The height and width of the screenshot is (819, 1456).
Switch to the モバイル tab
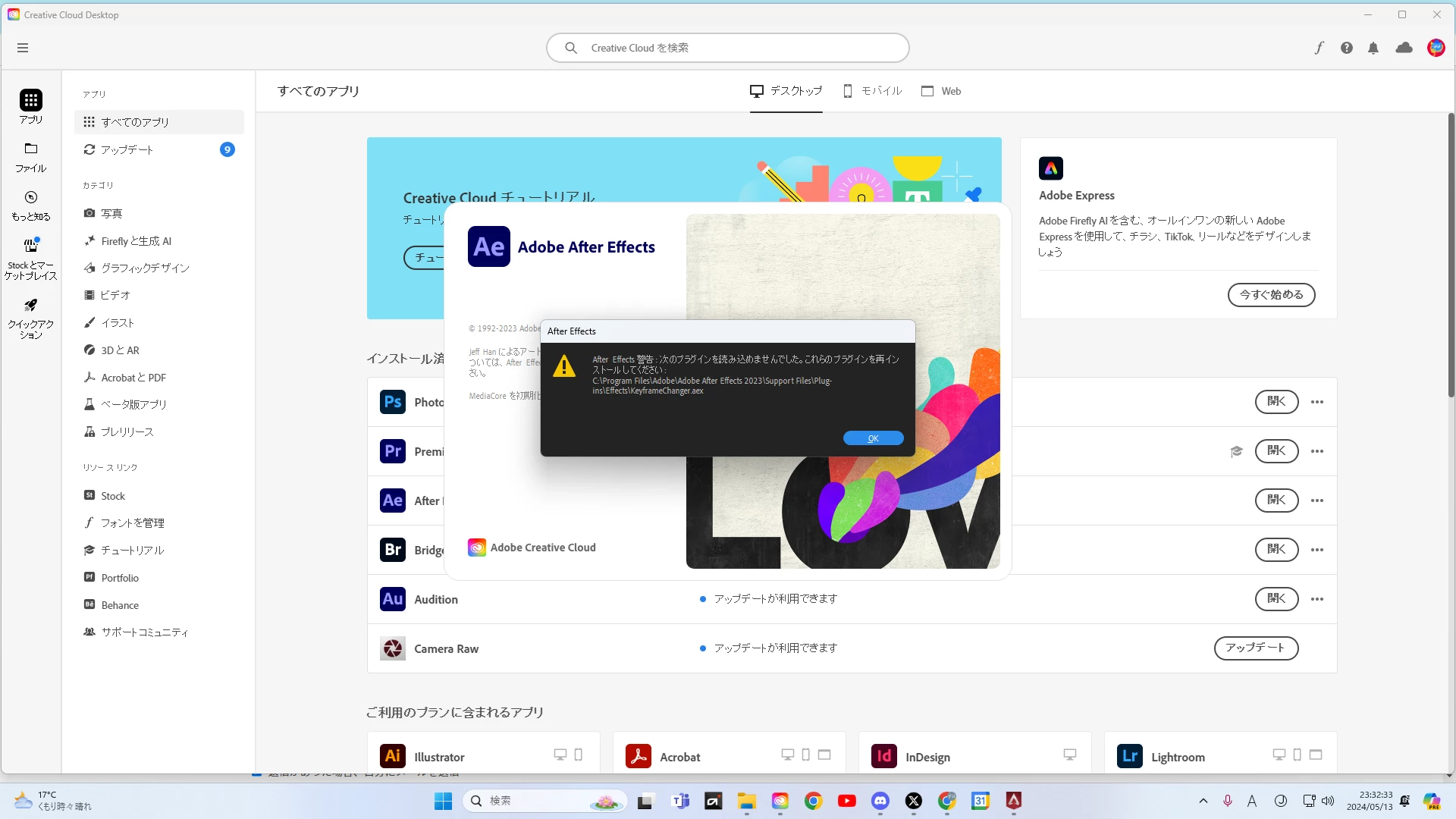coord(873,91)
